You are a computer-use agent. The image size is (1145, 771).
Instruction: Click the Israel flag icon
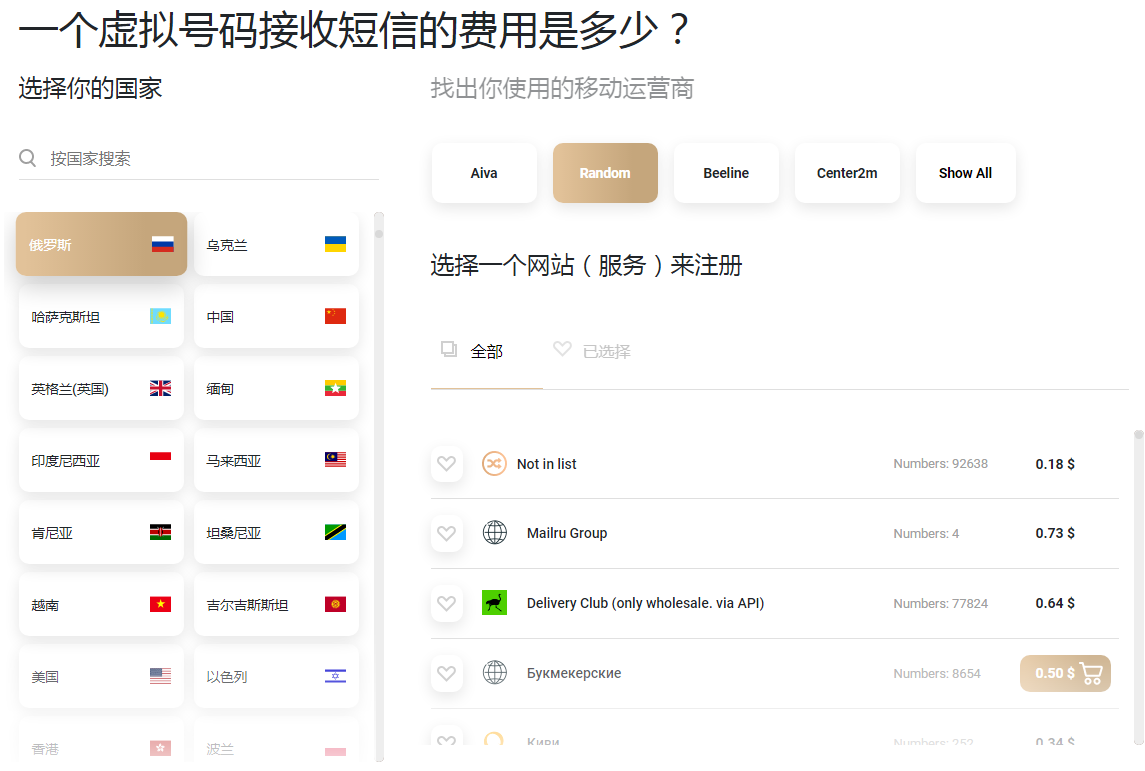click(x=335, y=676)
